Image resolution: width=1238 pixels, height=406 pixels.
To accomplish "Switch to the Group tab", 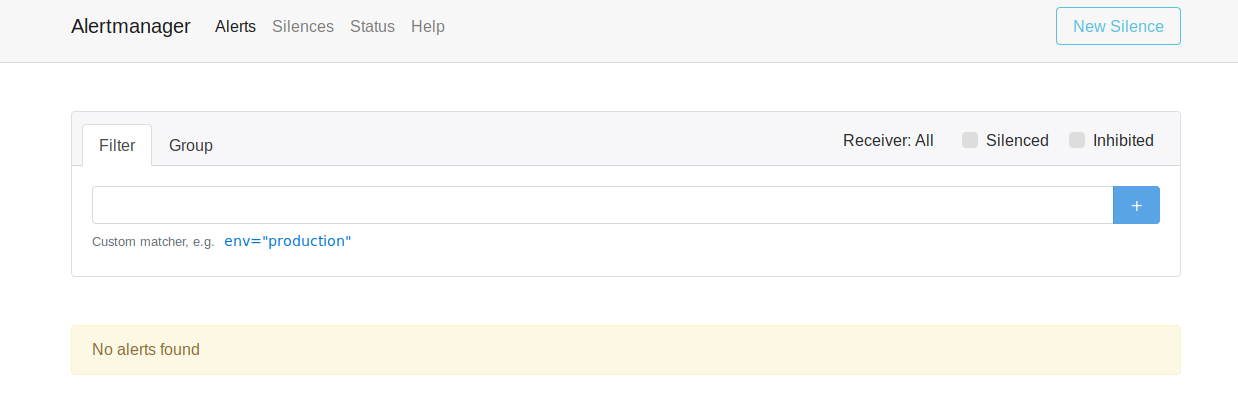I will coord(191,145).
